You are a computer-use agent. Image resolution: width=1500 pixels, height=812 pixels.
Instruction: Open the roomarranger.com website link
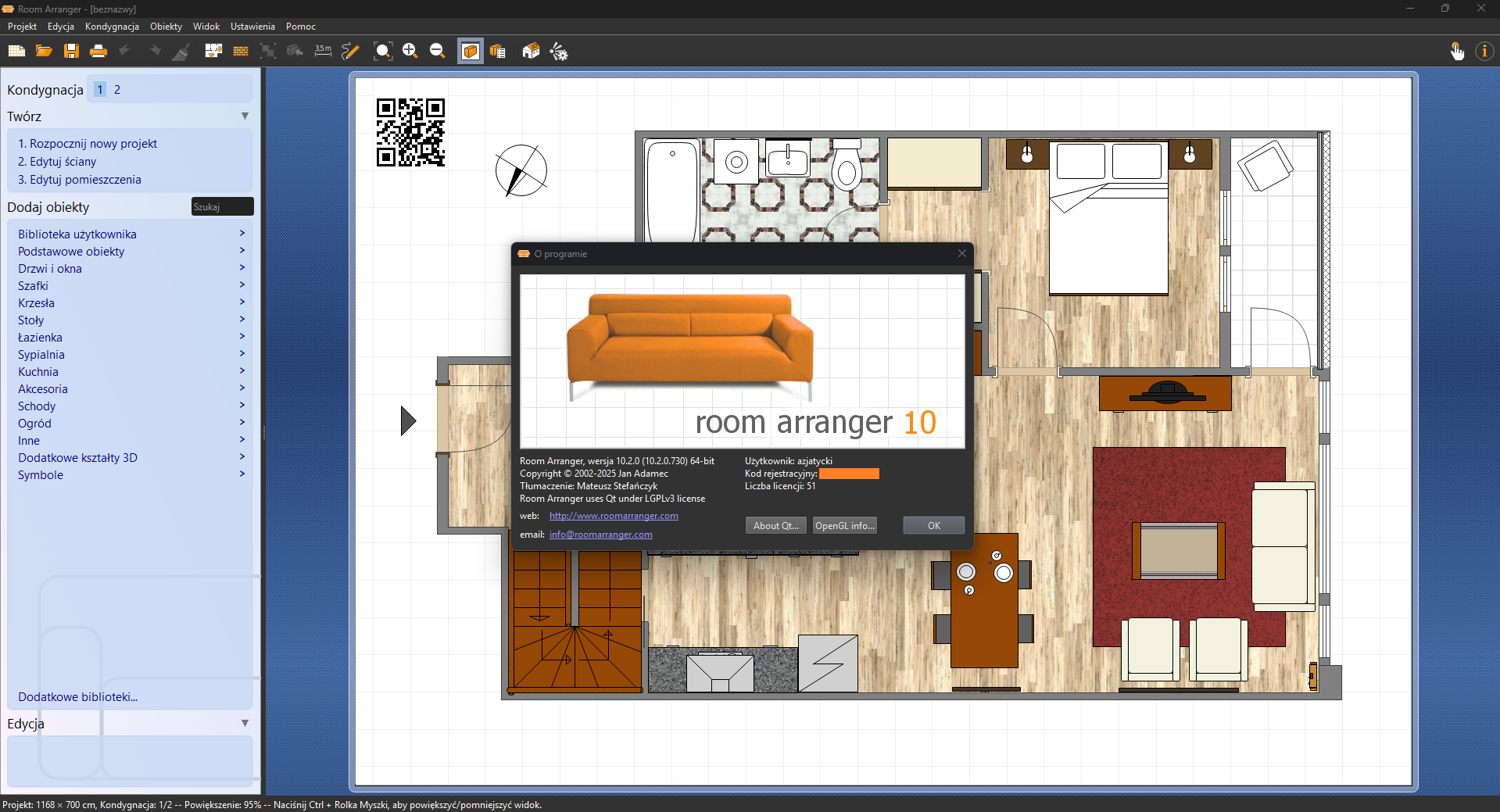tap(614, 516)
